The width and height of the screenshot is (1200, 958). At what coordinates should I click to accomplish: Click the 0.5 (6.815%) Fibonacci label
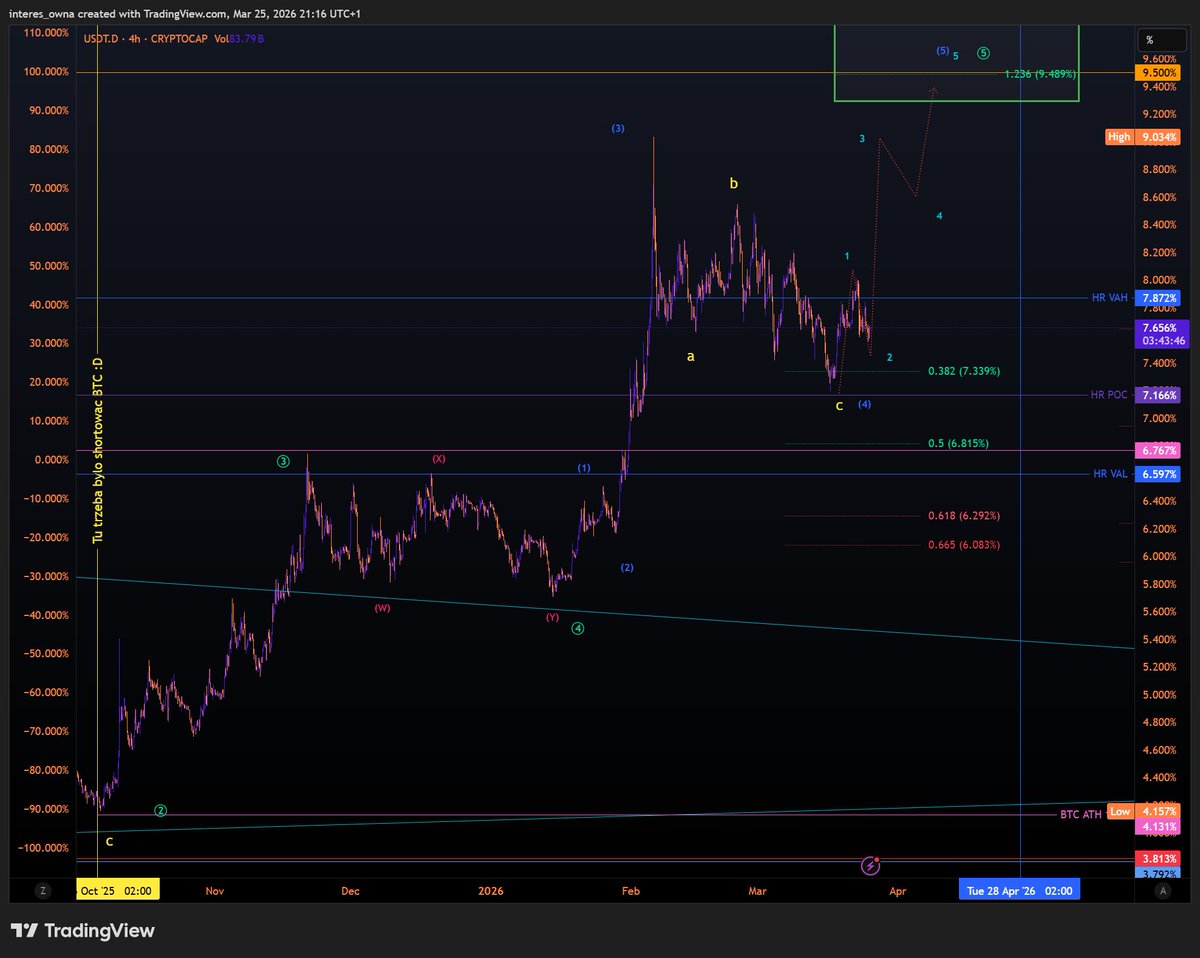[958, 443]
